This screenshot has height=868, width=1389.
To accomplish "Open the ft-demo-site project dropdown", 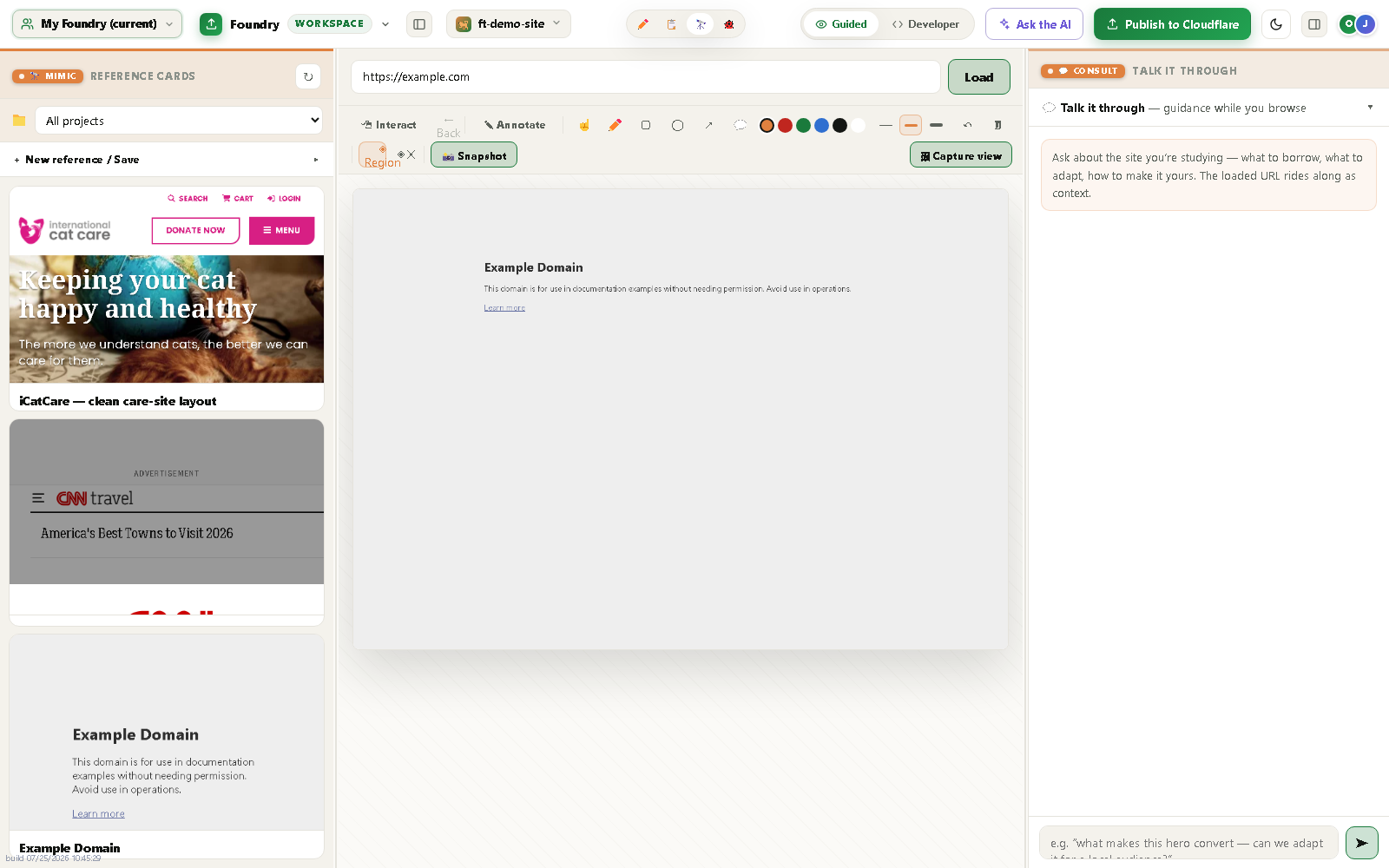I will 509,24.
